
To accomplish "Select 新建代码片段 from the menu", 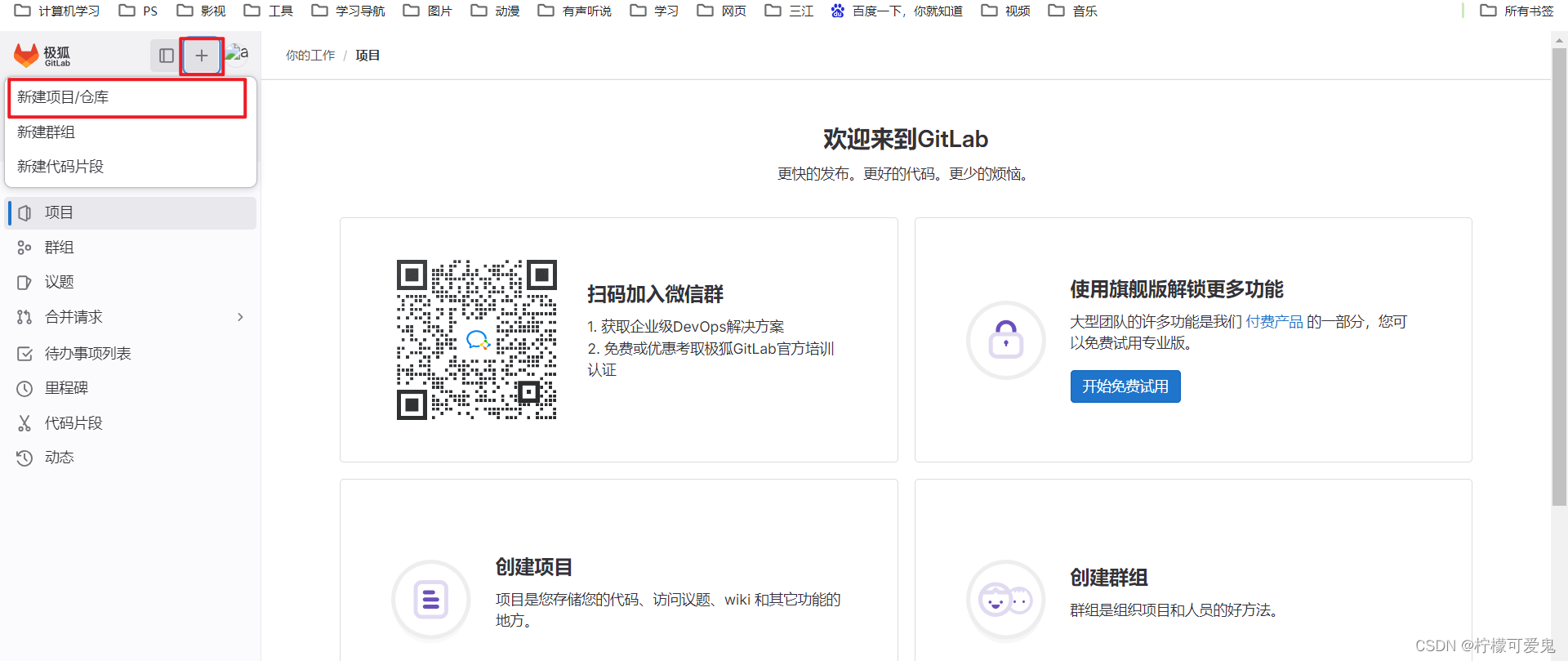I will tap(131, 167).
